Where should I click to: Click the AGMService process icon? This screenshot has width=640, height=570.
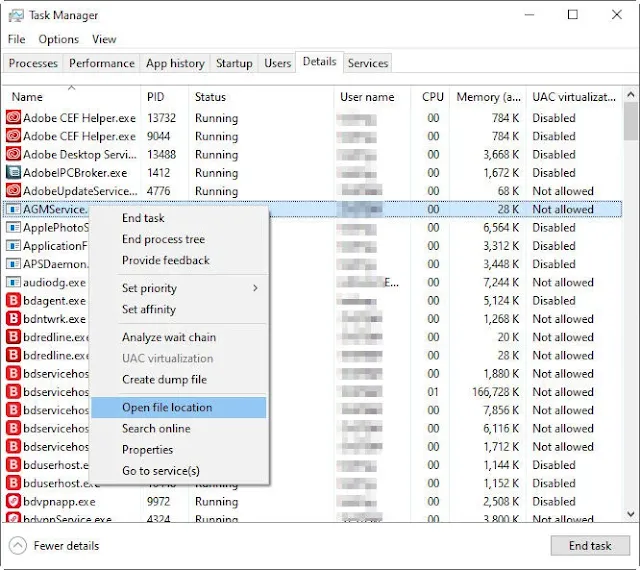tap(13, 209)
